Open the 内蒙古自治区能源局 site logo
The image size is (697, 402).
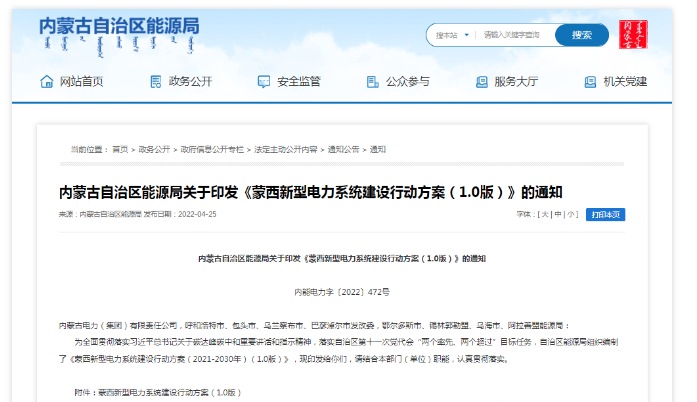coord(118,28)
